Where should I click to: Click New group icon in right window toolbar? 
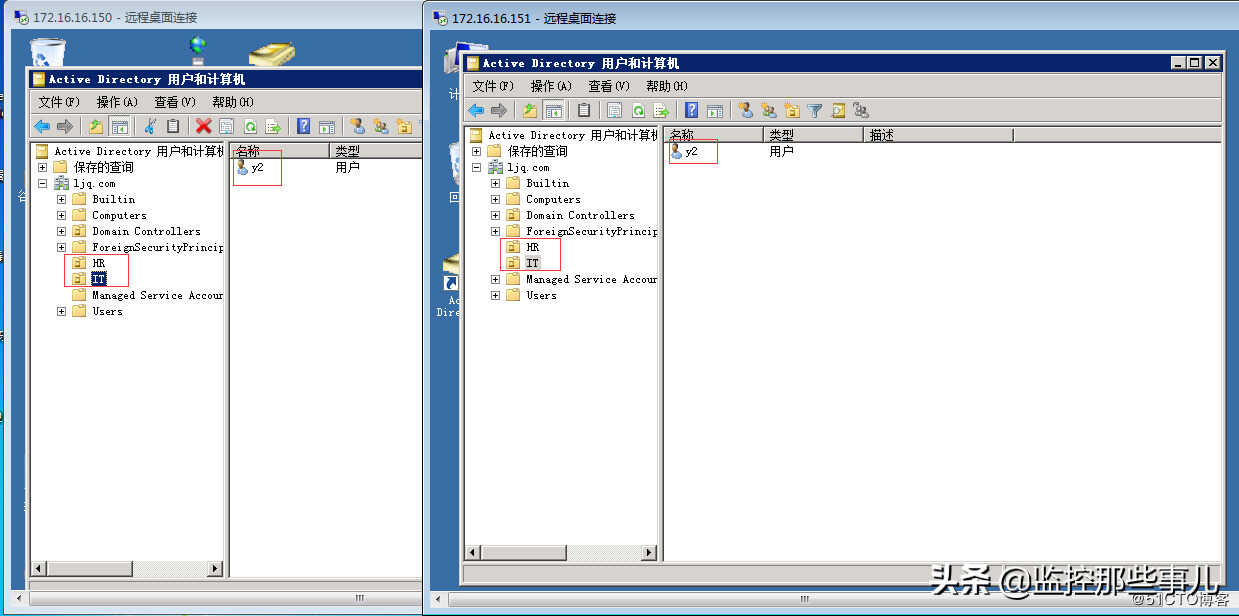pyautogui.click(x=769, y=110)
